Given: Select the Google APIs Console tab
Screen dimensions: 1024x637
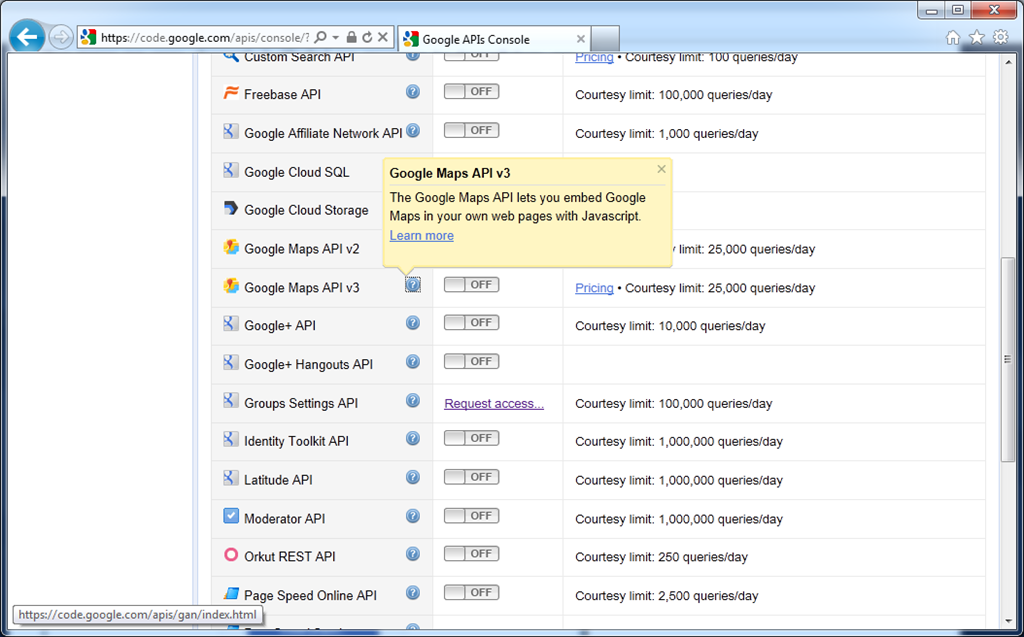Looking at the screenshot, I should tap(494, 39).
